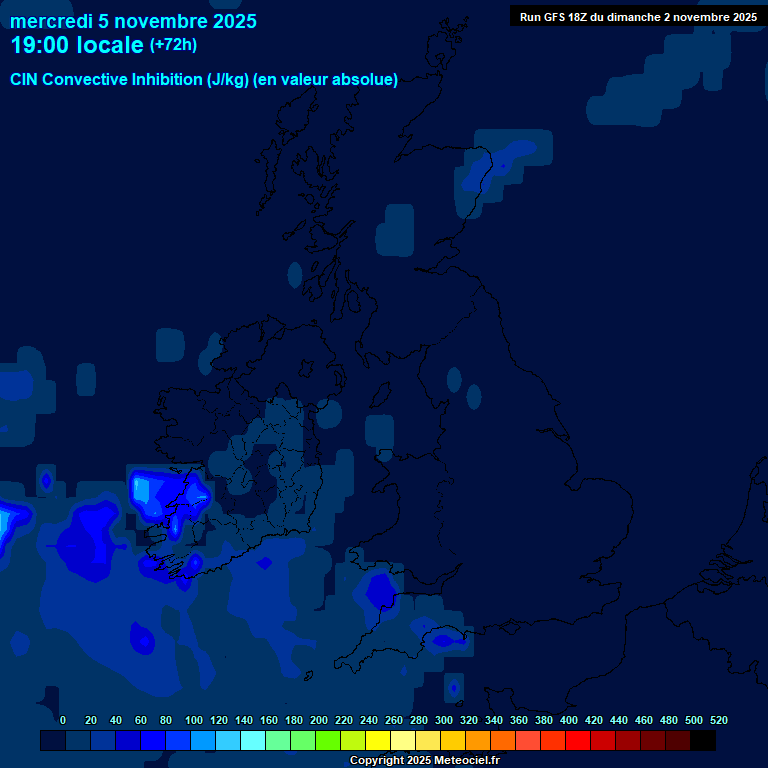The height and width of the screenshot is (768, 768).
Task: Click the blue CIN patch over southwest England
Action: [380, 591]
